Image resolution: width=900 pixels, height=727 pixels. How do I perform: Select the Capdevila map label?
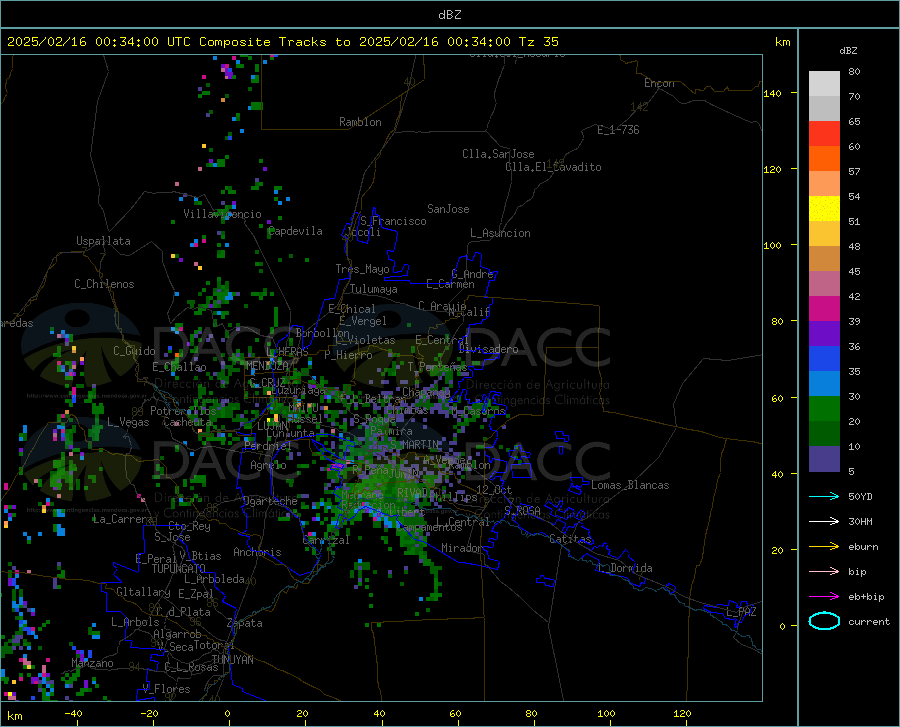point(295,231)
